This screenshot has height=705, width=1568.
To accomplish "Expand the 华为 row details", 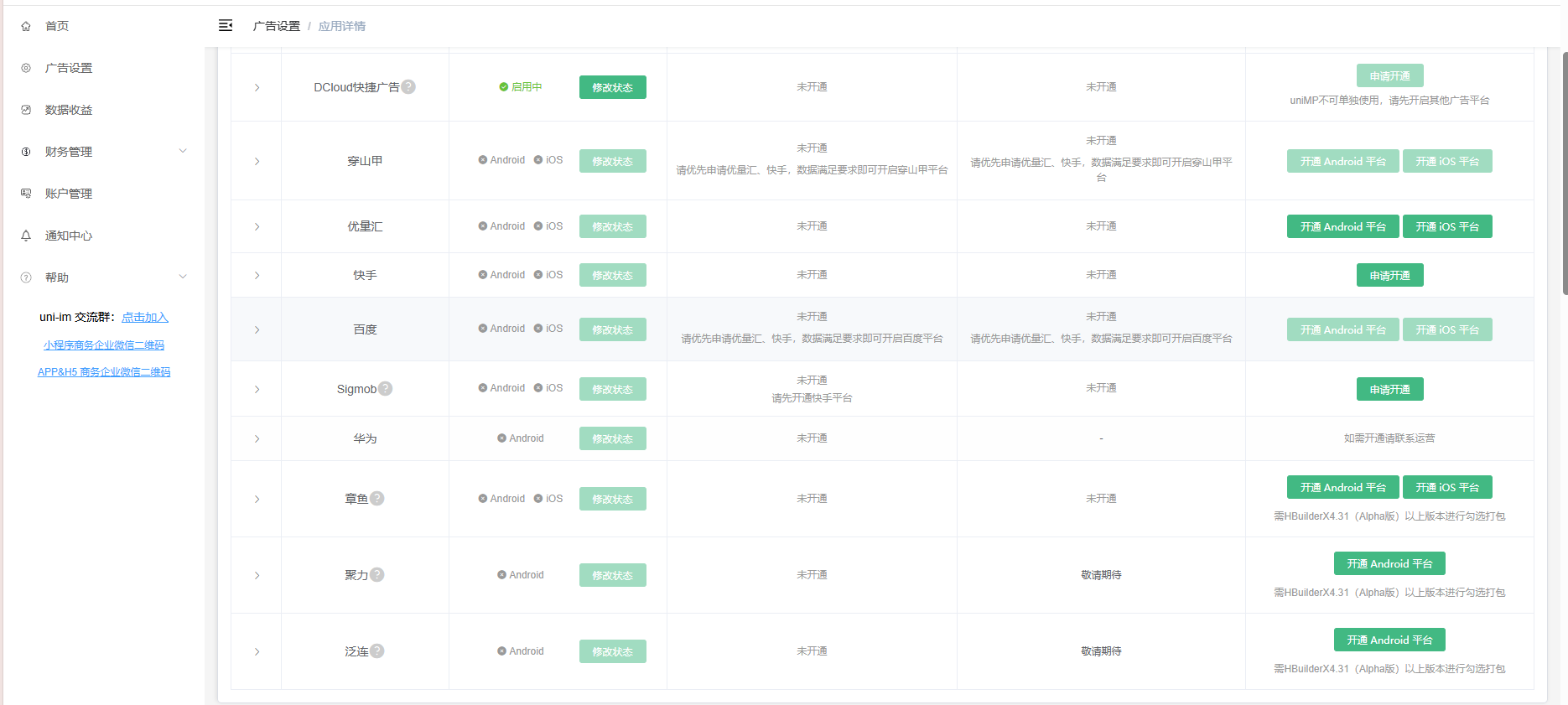I will pyautogui.click(x=257, y=438).
